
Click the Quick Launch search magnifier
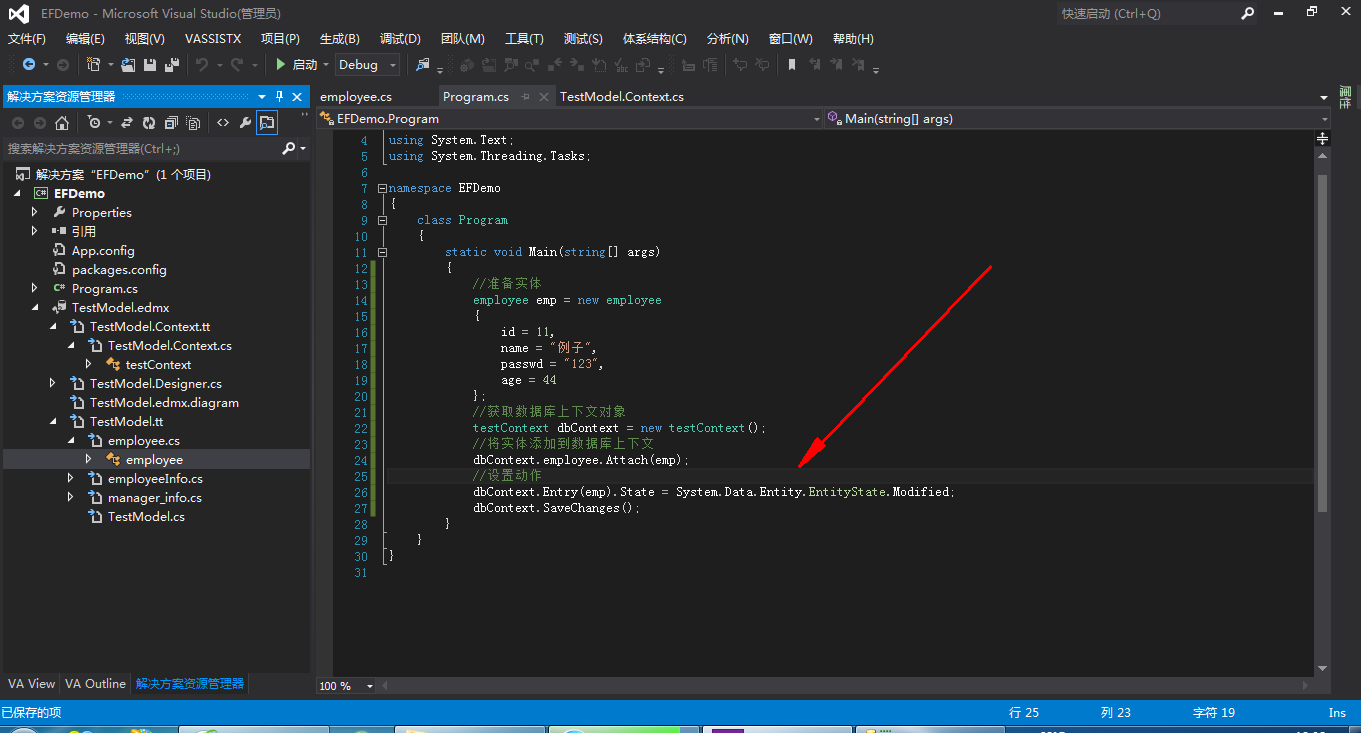coord(1248,13)
